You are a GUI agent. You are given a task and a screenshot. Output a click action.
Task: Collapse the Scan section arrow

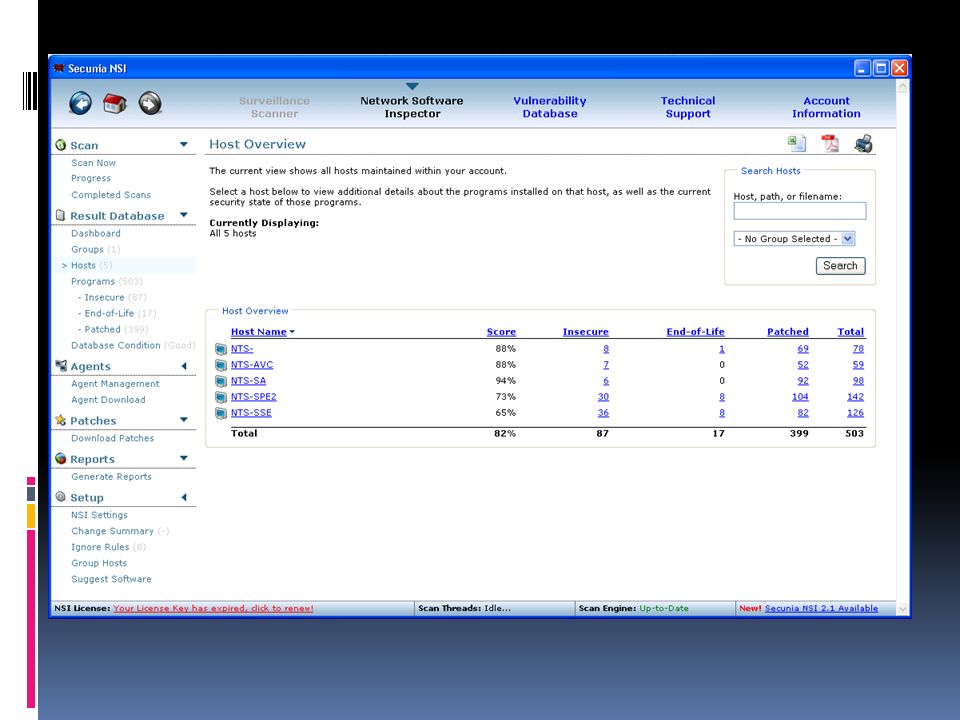pyautogui.click(x=184, y=144)
